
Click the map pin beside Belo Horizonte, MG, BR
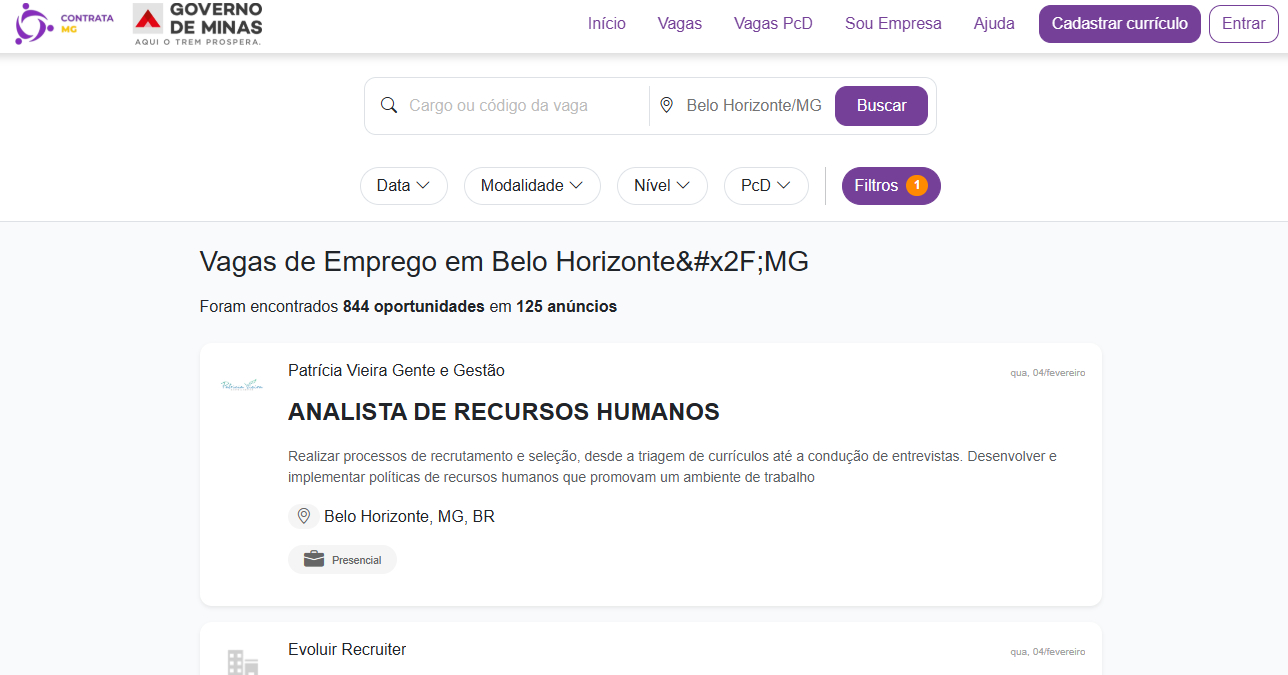[304, 517]
